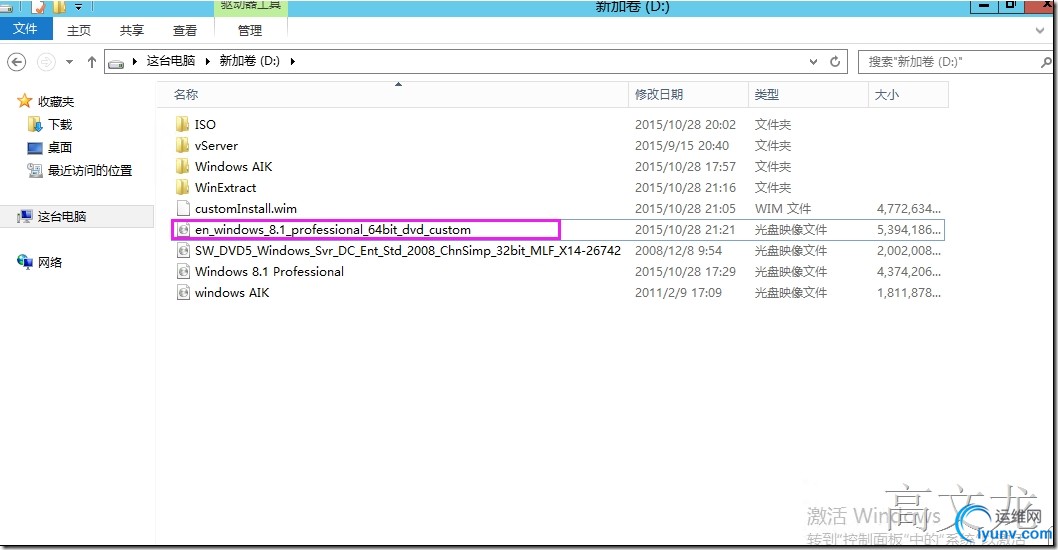The width and height of the screenshot is (1058, 550).
Task: Select the customInstall.wim file name
Action: (x=246, y=209)
